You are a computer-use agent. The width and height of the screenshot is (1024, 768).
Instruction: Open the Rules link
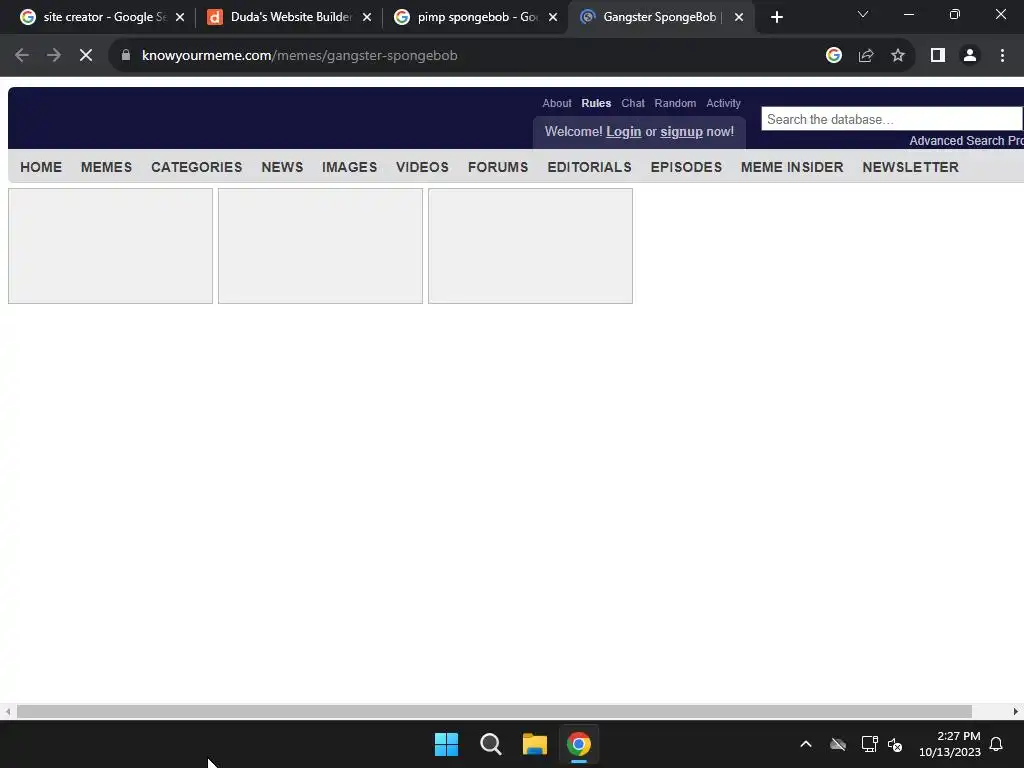pyautogui.click(x=596, y=103)
